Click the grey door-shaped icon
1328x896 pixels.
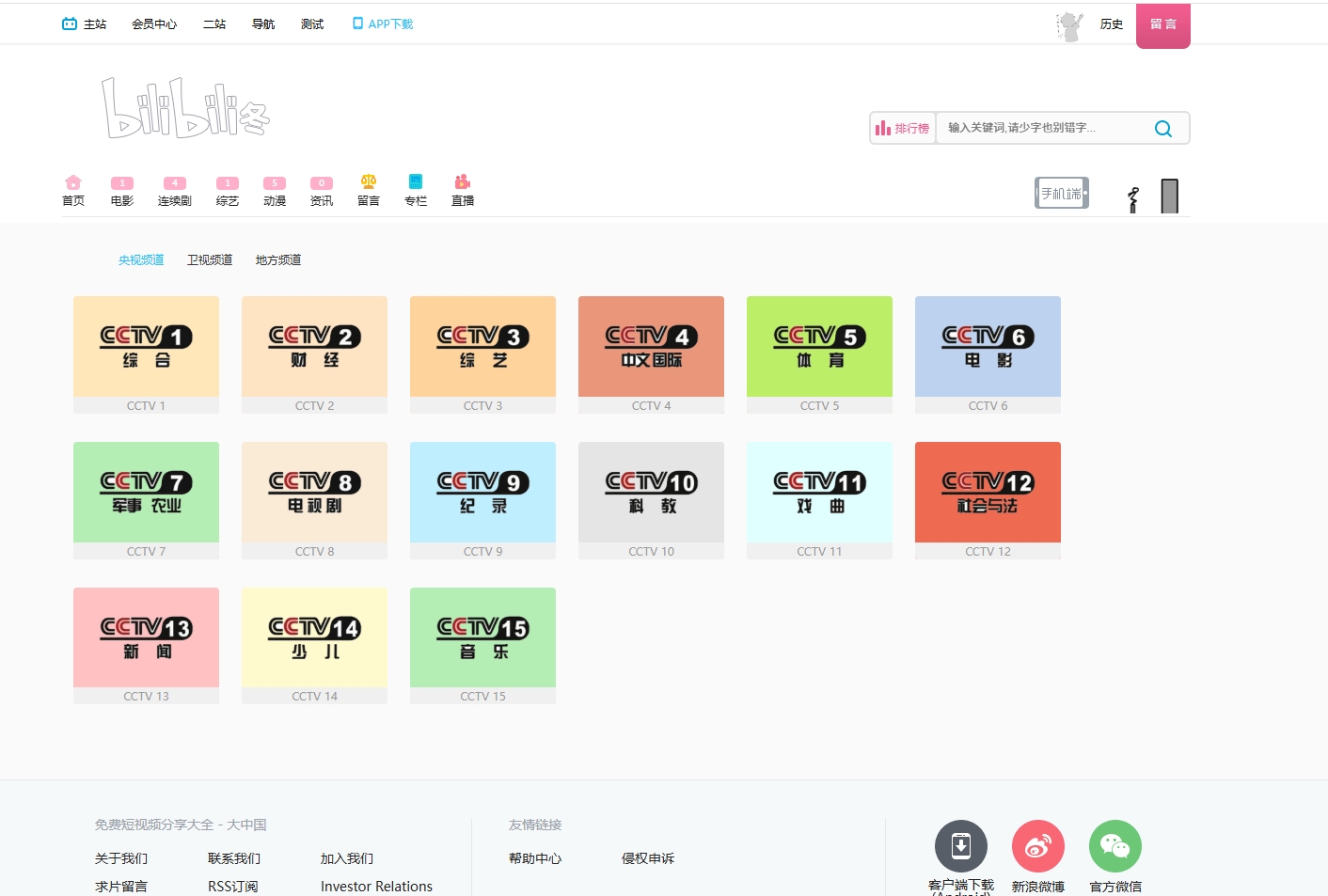coord(1170,196)
